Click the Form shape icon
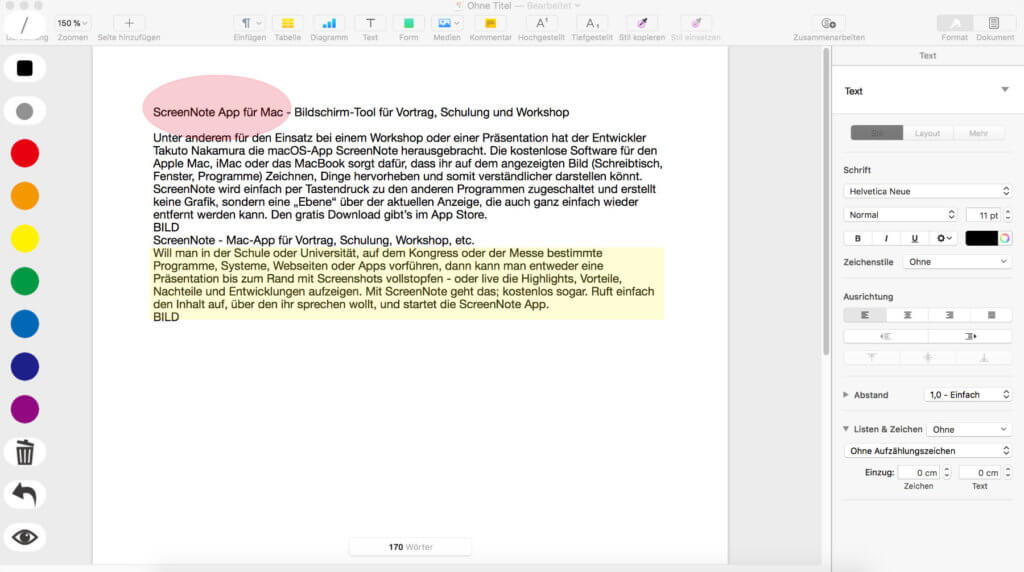 click(x=408, y=23)
